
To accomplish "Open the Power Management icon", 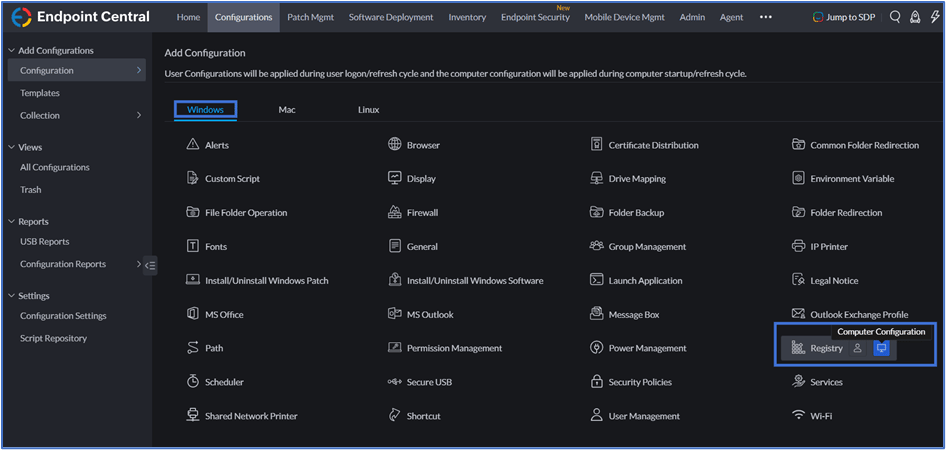I will pos(597,348).
